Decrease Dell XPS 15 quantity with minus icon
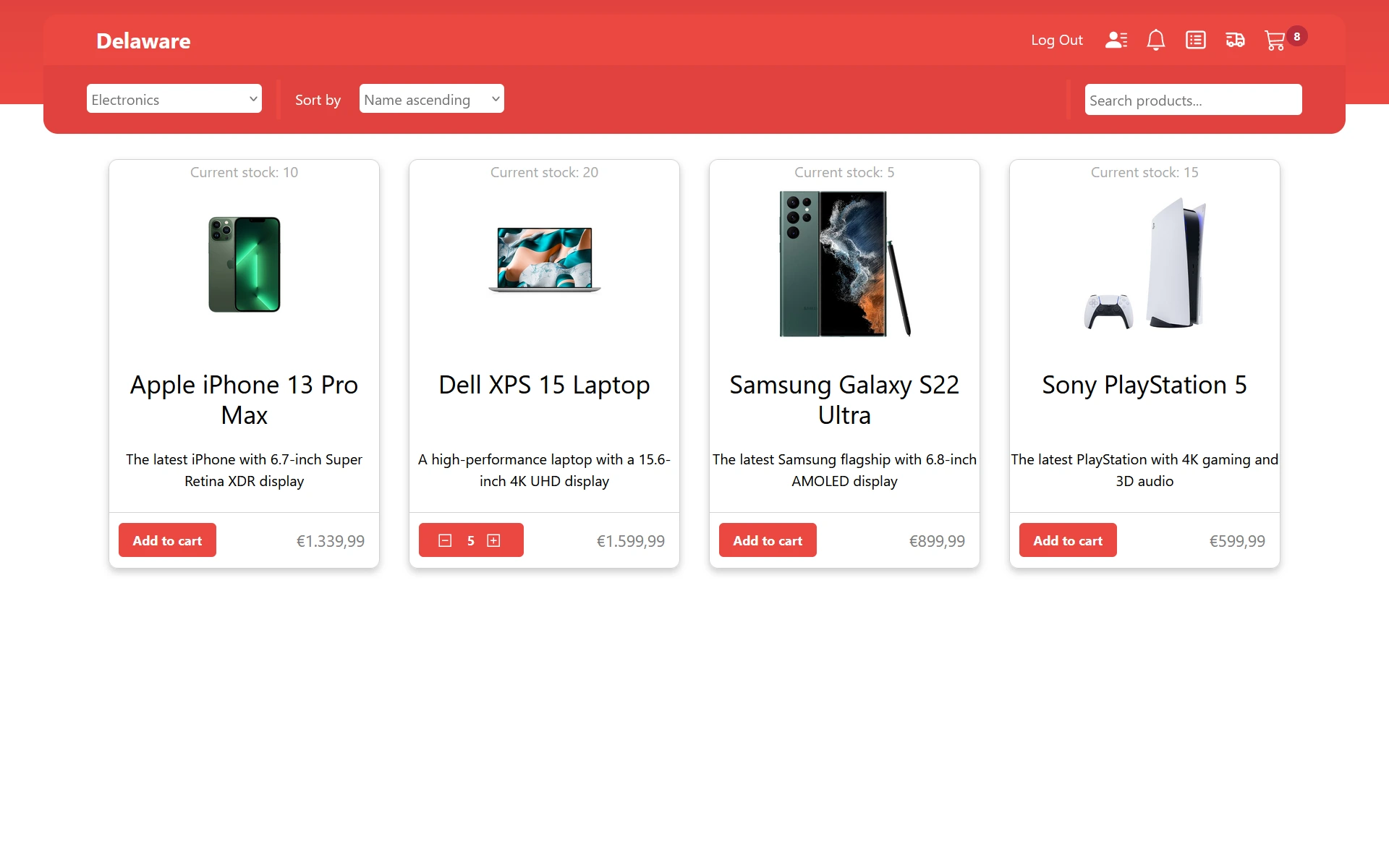This screenshot has height=868, width=1389. coord(445,540)
